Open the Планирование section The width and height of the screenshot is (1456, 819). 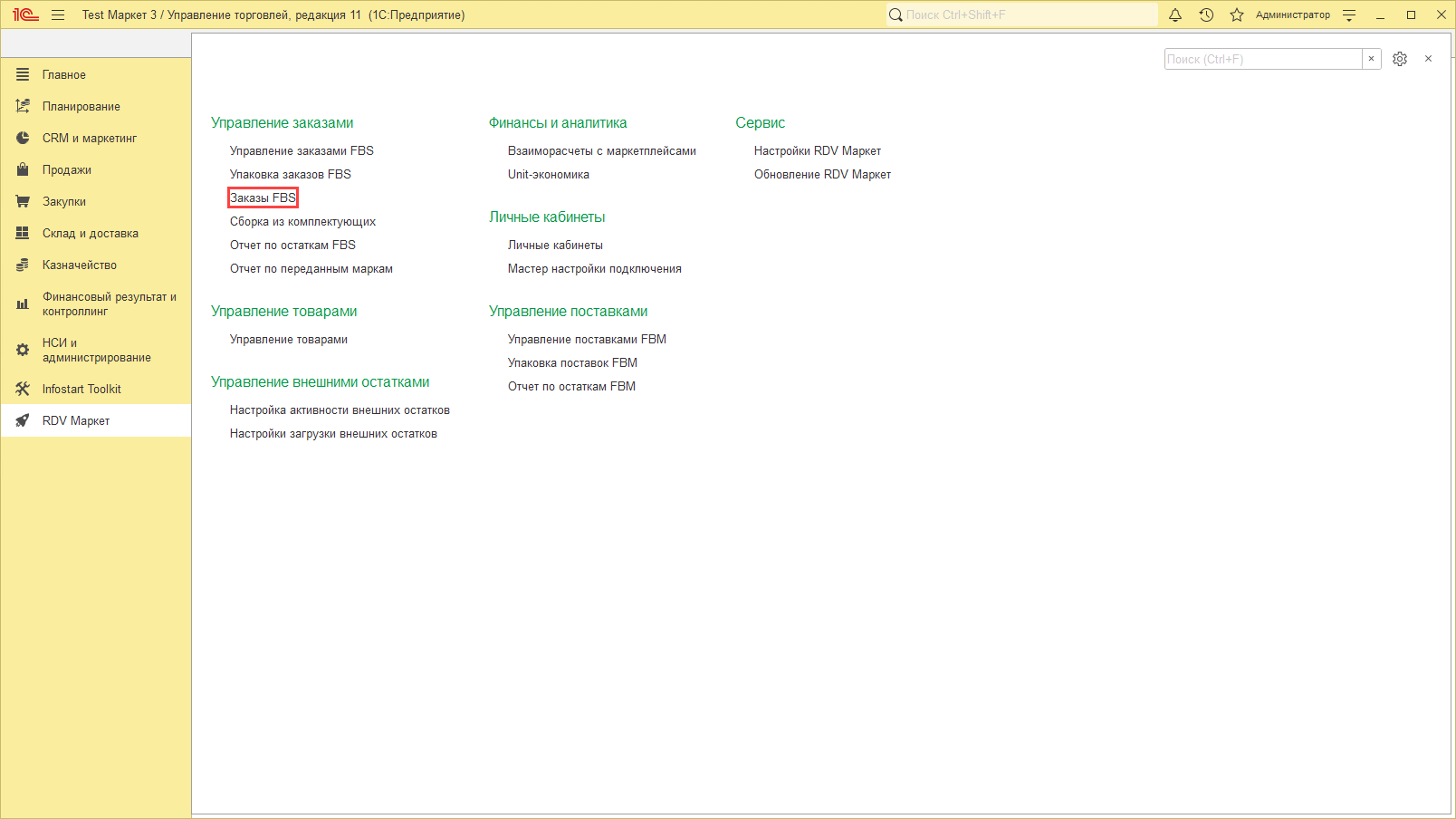click(x=96, y=106)
